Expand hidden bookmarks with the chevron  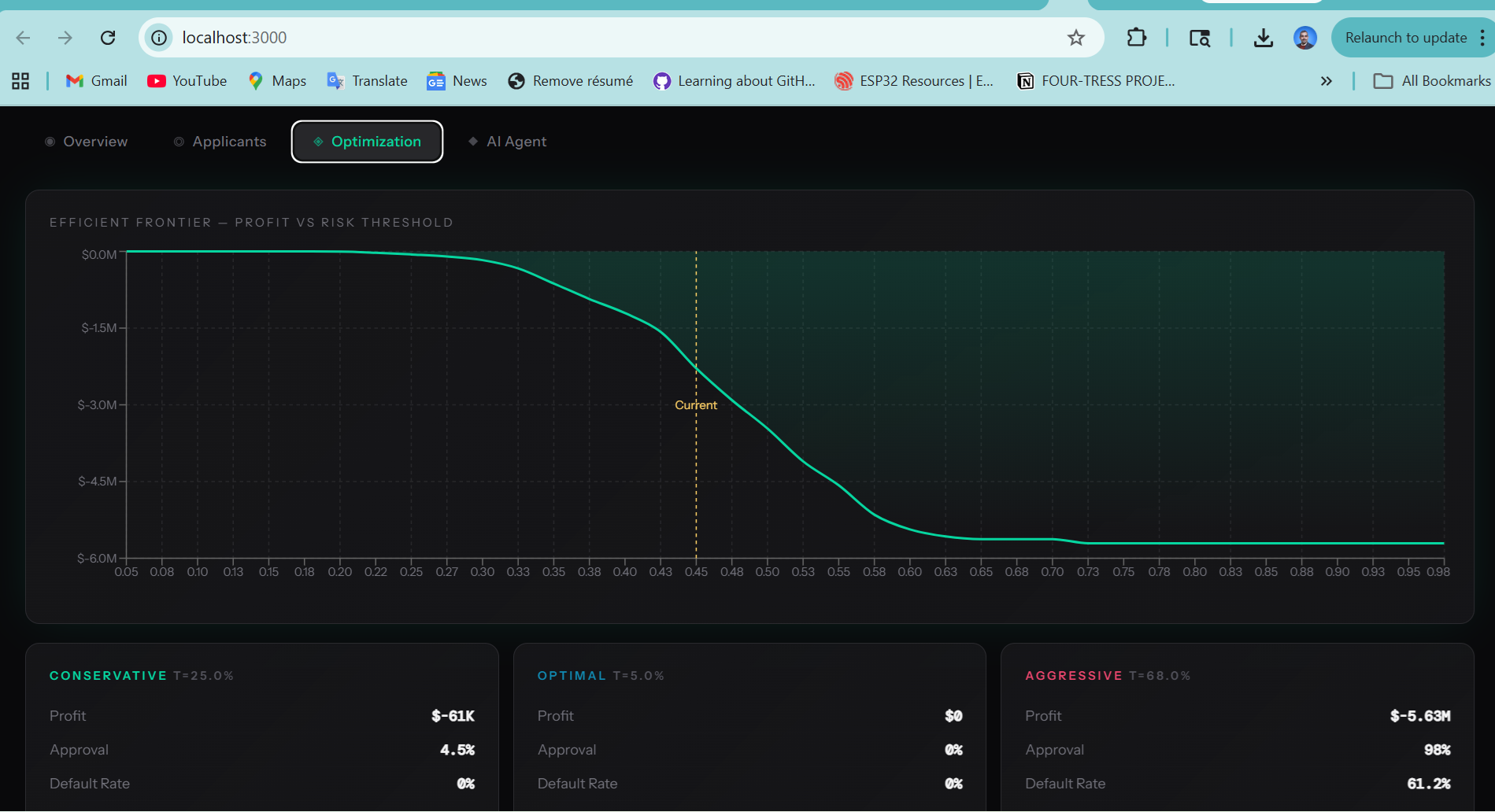(1326, 81)
